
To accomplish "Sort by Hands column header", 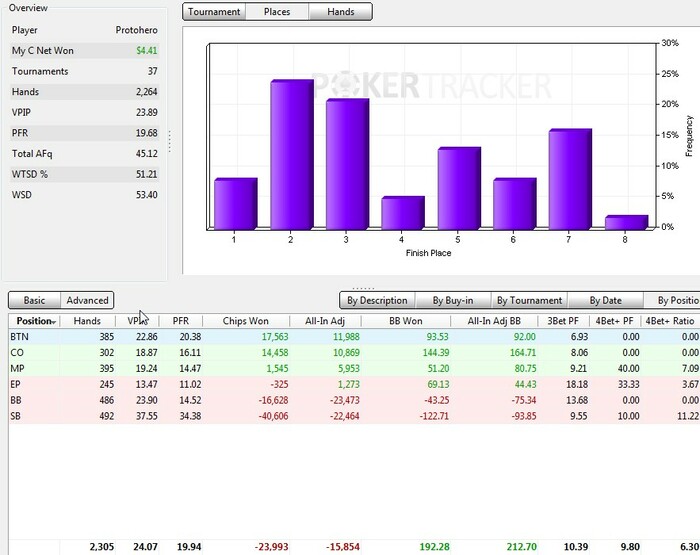I will (x=87, y=321).
